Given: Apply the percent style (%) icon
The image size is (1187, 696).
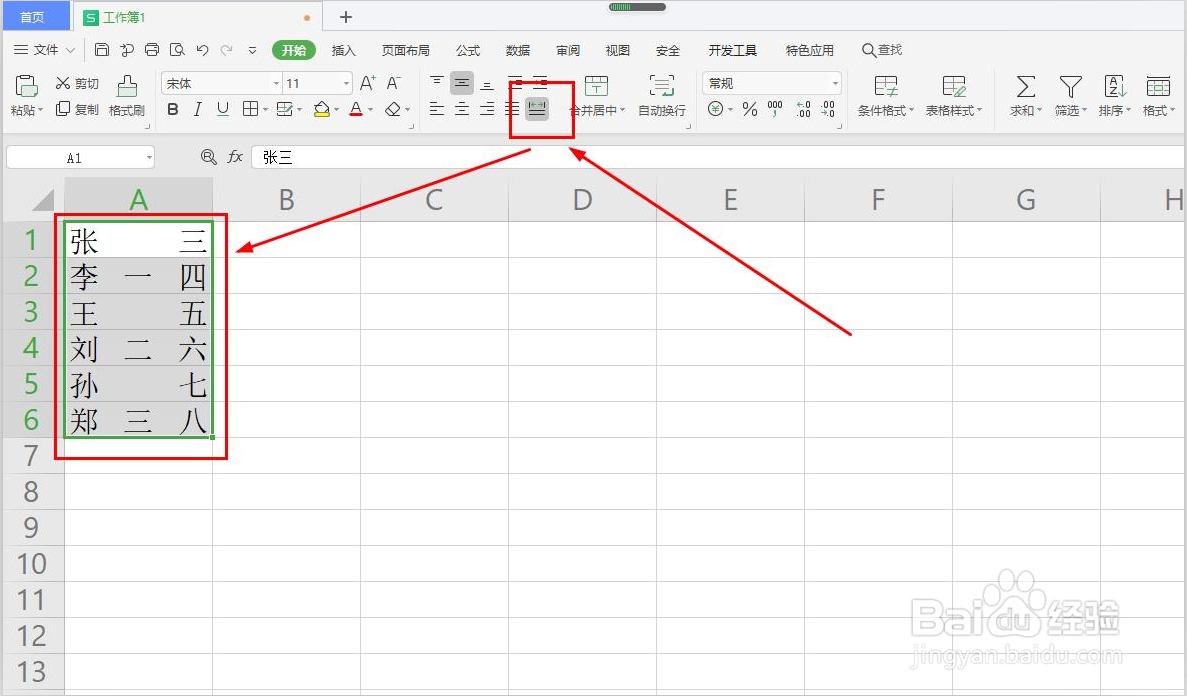Looking at the screenshot, I should point(749,110).
